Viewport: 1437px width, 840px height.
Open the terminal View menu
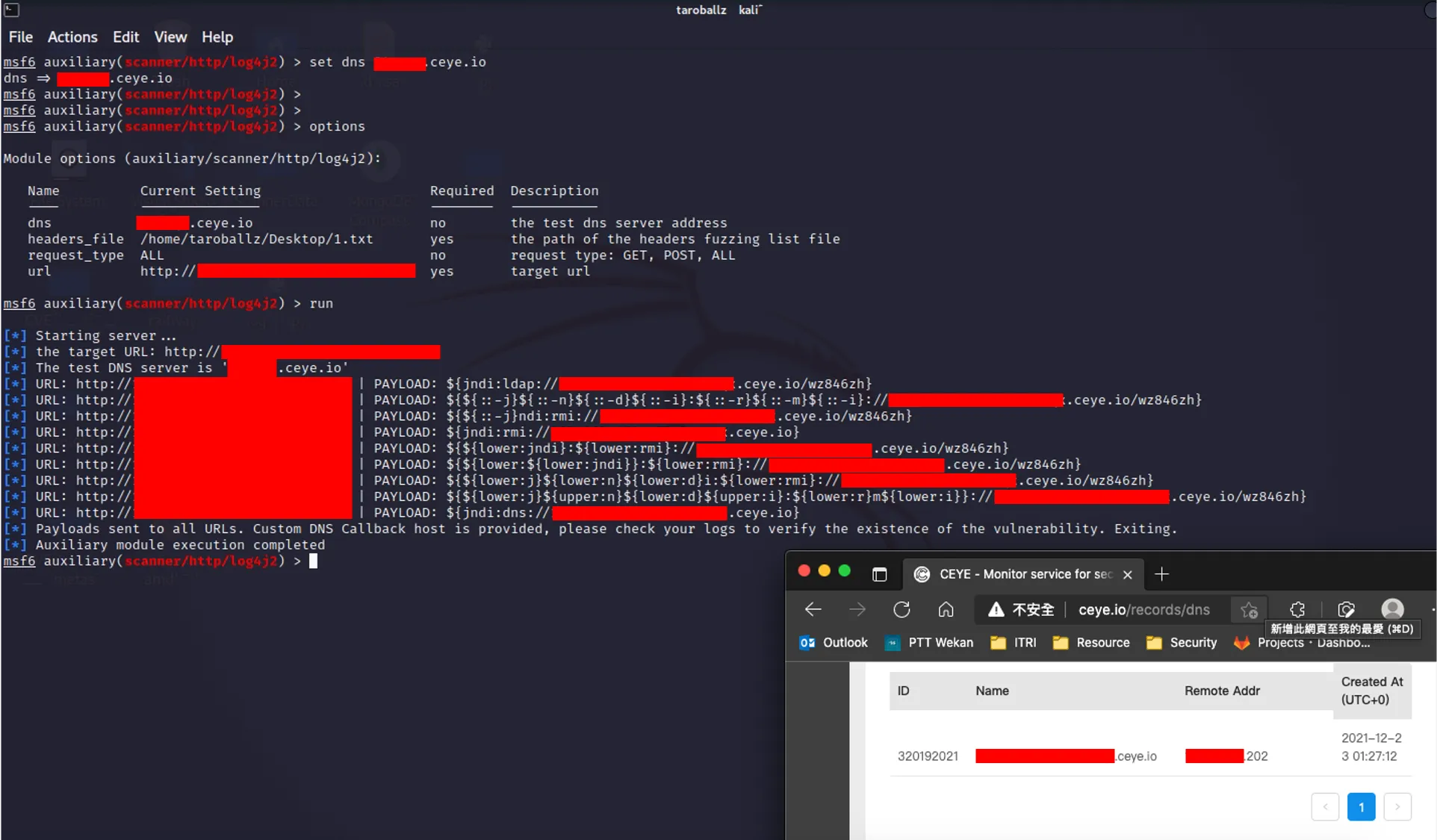(170, 37)
